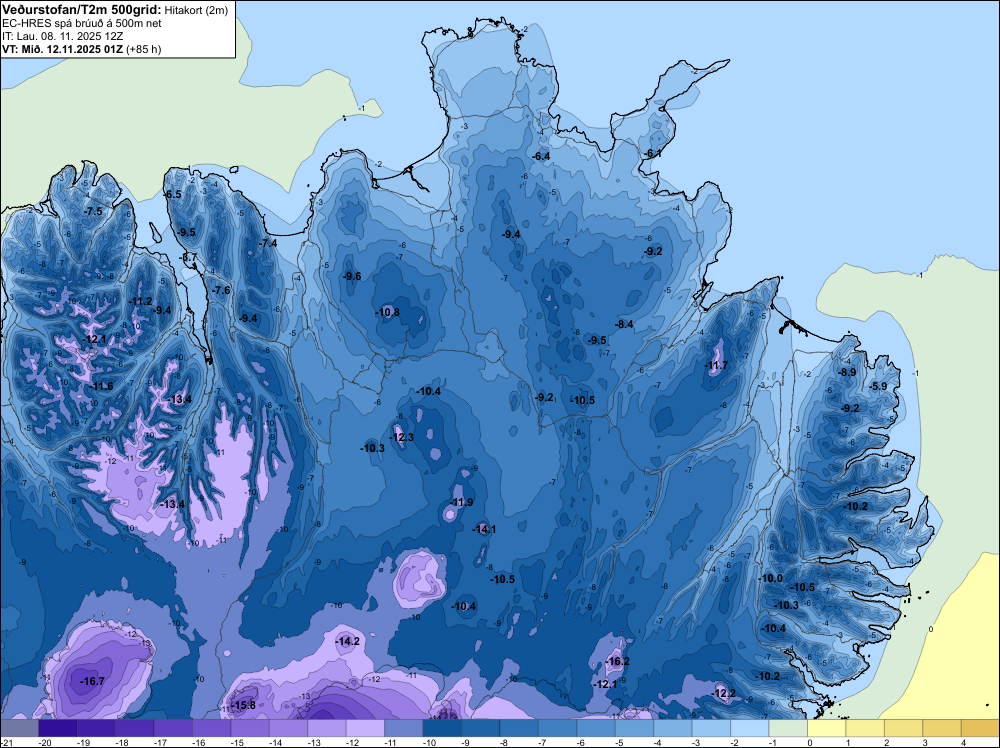Screen dimensions: 1000x748
Task: Click the -16.7 temperature label
Action: pos(92,682)
